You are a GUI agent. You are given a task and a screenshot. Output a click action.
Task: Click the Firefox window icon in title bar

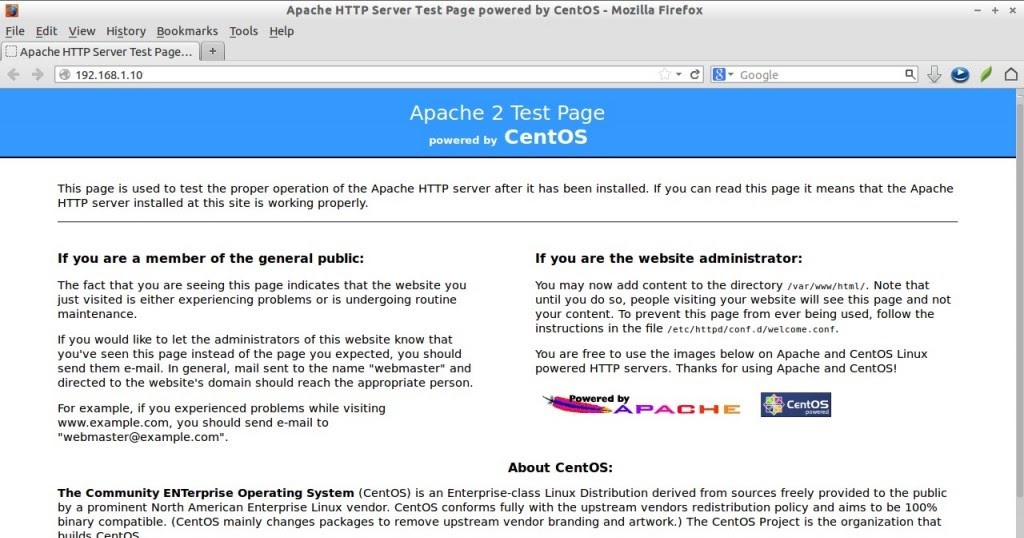tap(12, 10)
